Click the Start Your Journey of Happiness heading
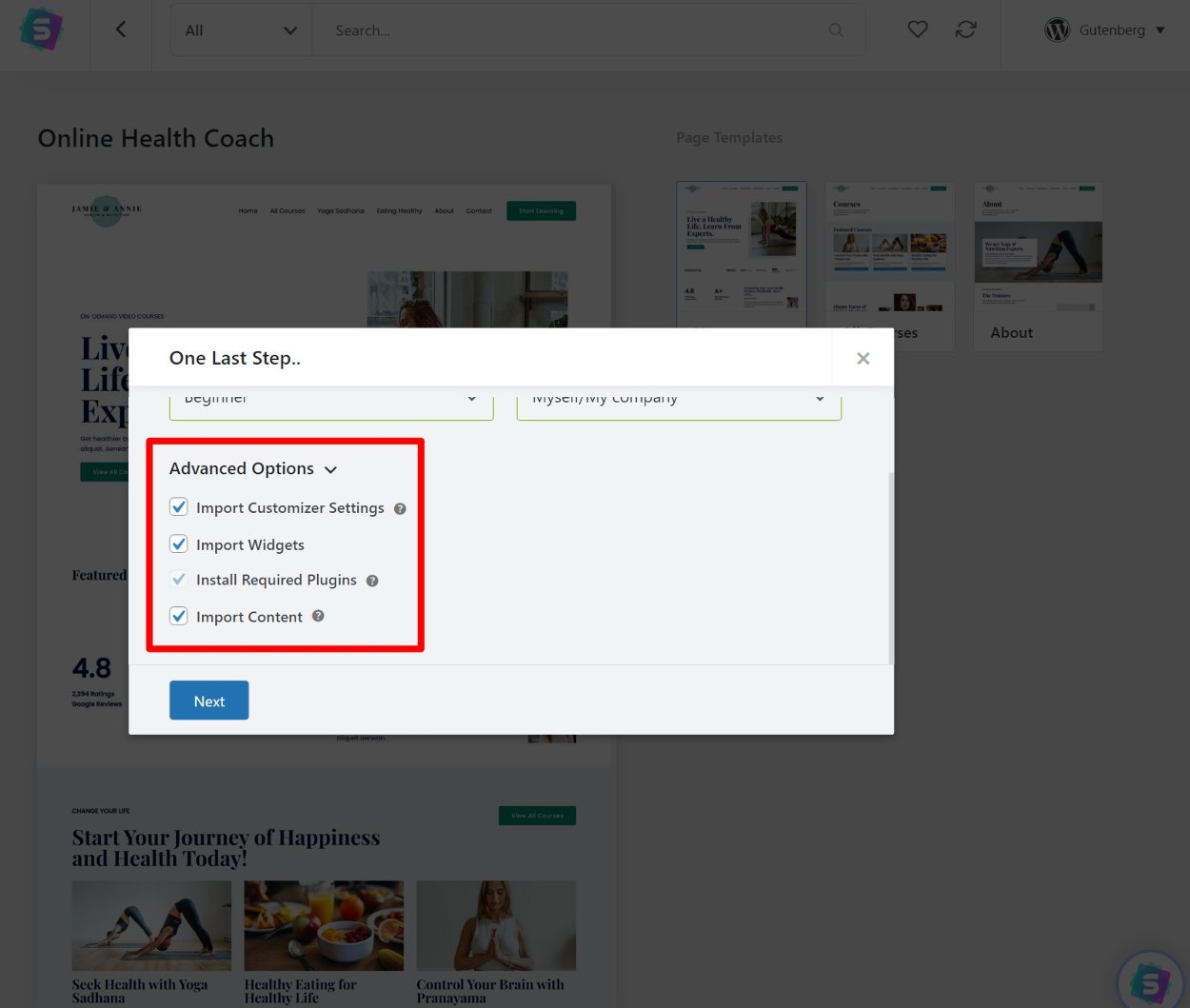1190x1008 pixels. click(226, 848)
